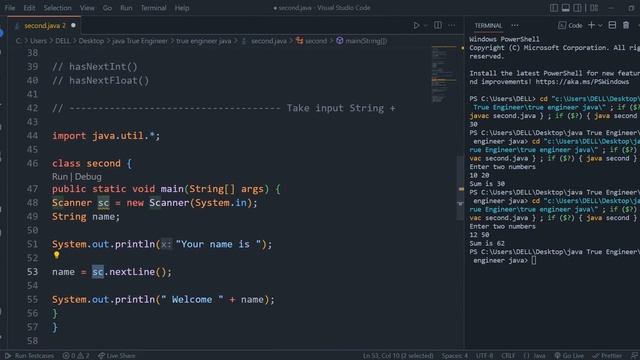The image size is (640, 360).
Task: Click the DELL breadcrumb segment
Action: [x=63, y=41]
